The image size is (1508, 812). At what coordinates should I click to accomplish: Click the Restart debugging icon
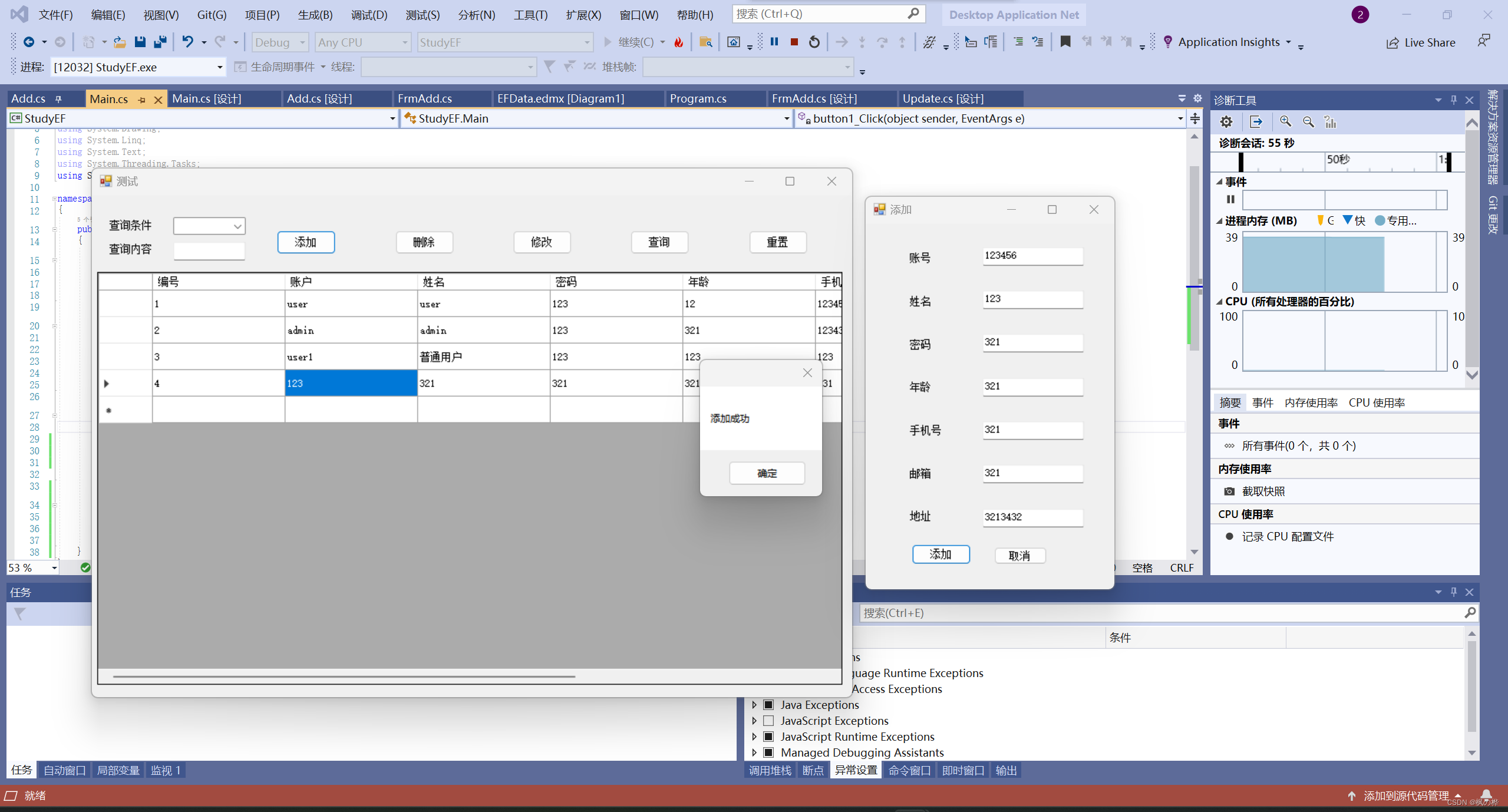[814, 42]
